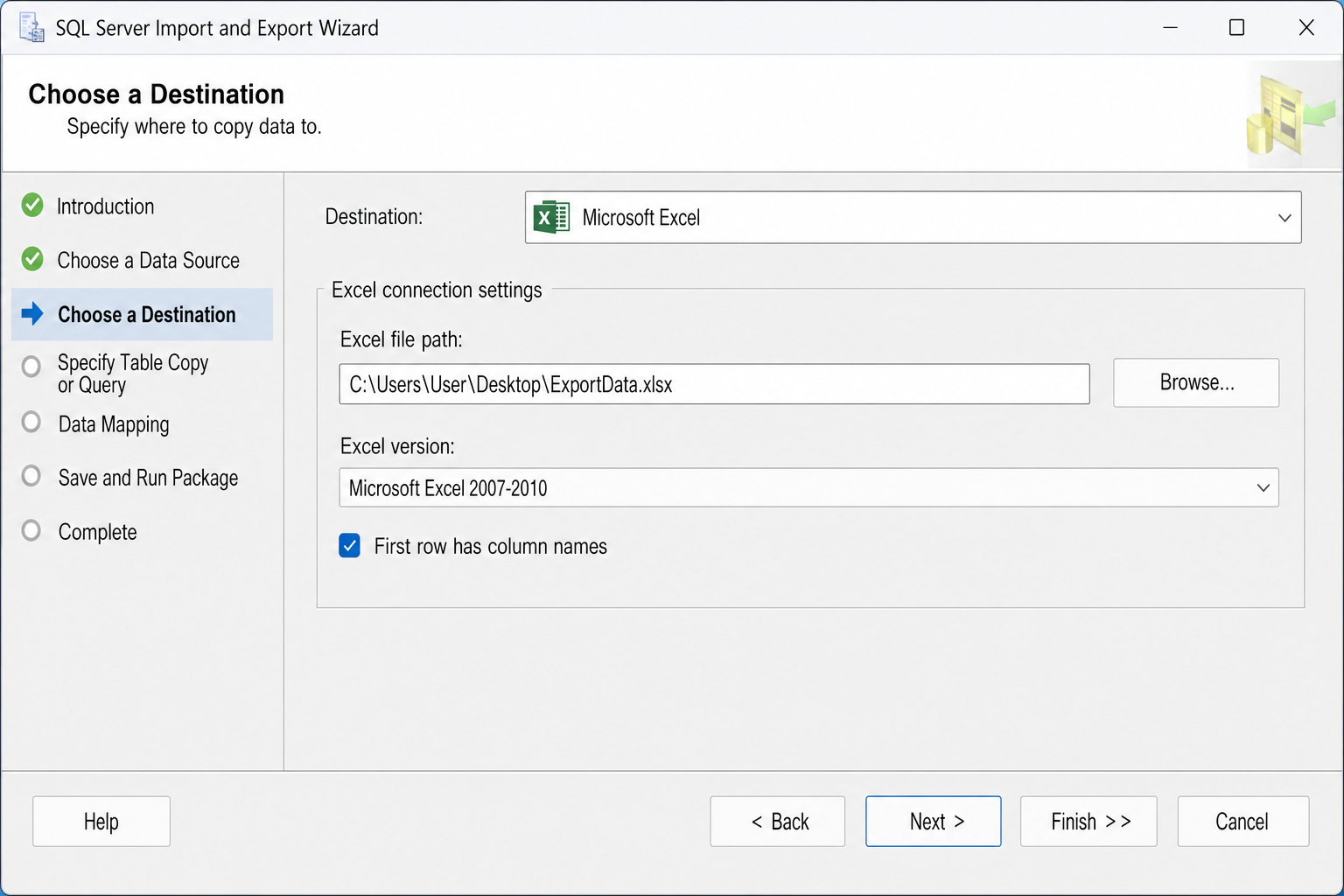Close the wizard window
This screenshot has width=1344, height=896.
coord(1306,28)
